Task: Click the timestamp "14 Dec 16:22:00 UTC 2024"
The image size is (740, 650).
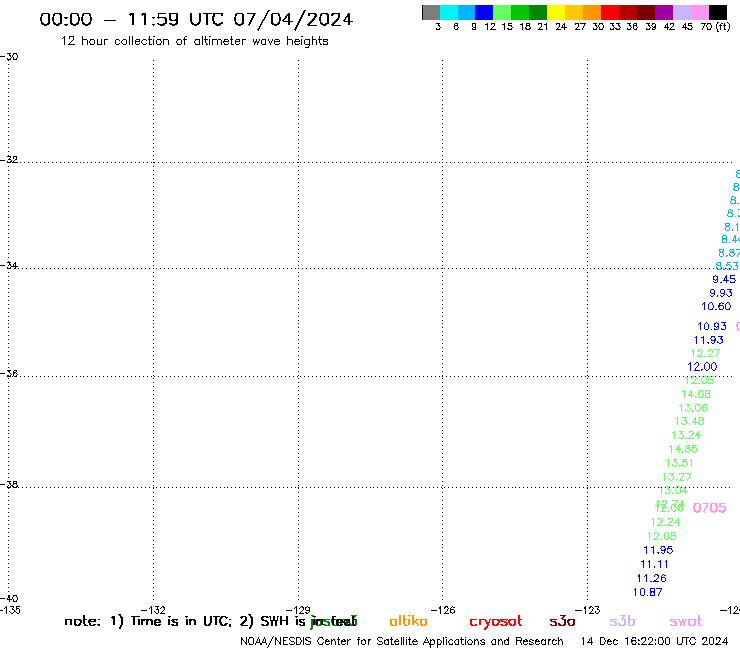Action: click(654, 641)
